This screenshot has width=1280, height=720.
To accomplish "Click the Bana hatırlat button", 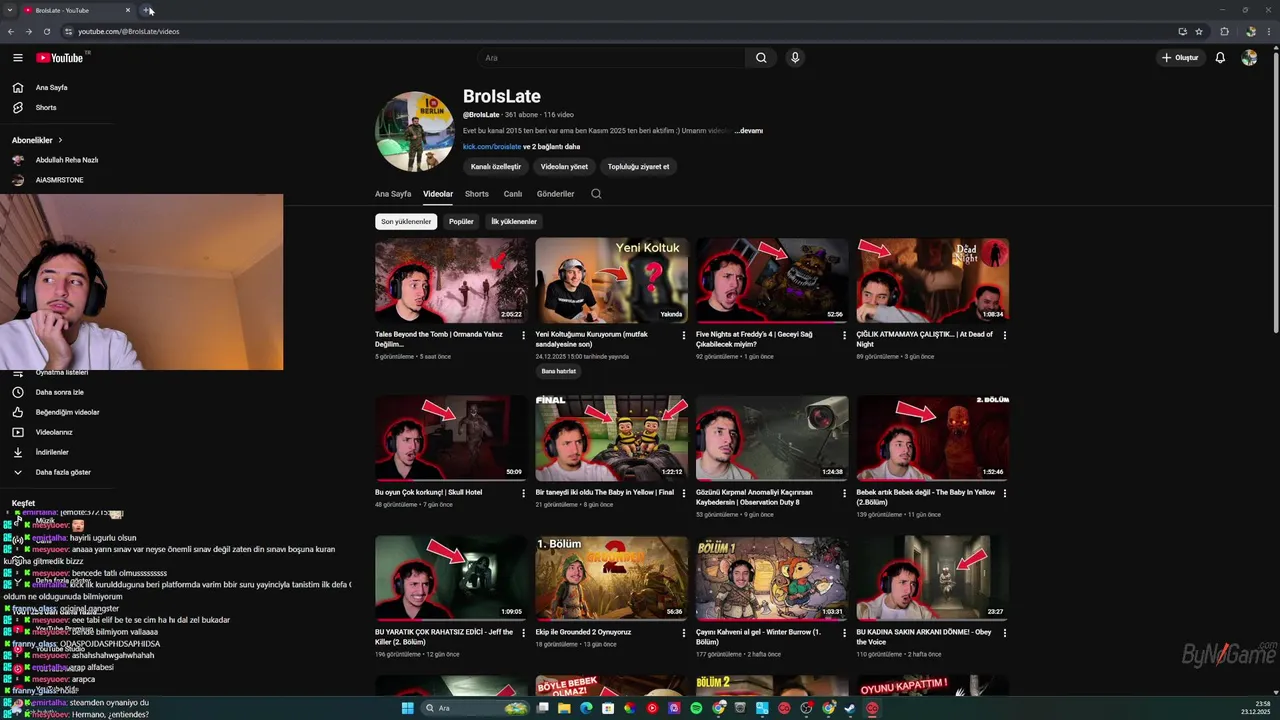I will [x=559, y=371].
